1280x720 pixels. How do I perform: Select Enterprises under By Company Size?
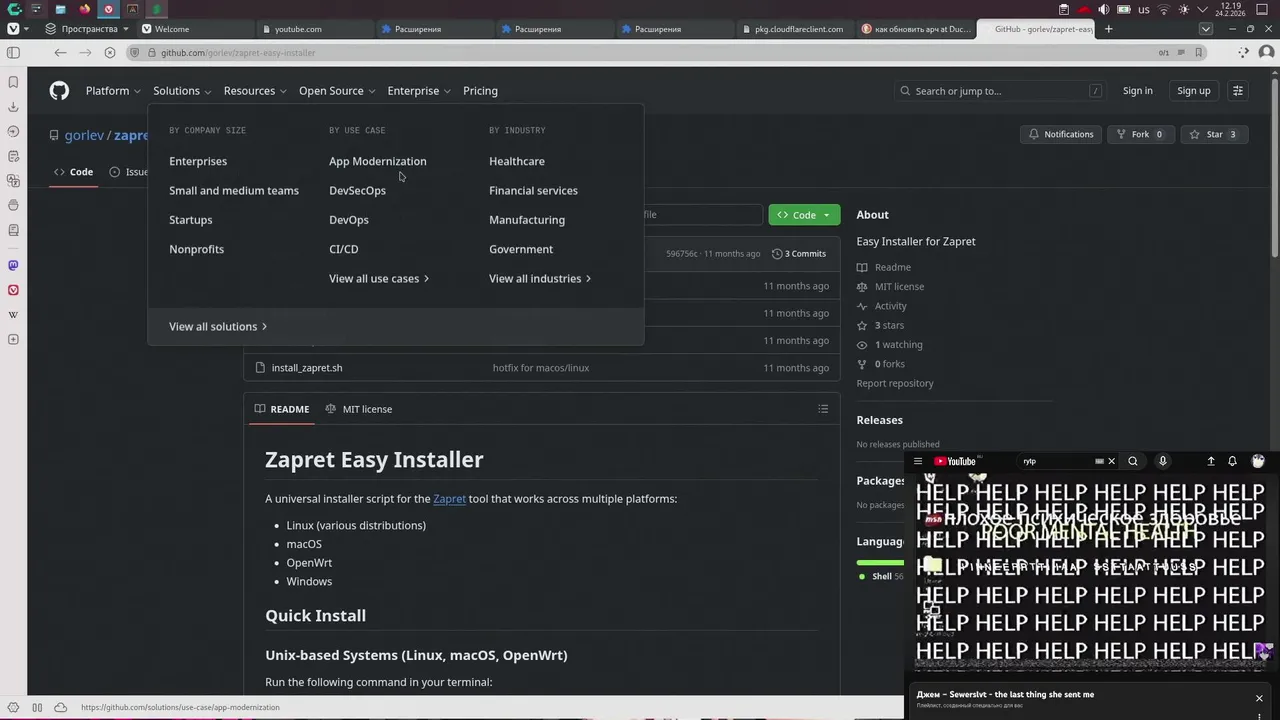(x=198, y=161)
